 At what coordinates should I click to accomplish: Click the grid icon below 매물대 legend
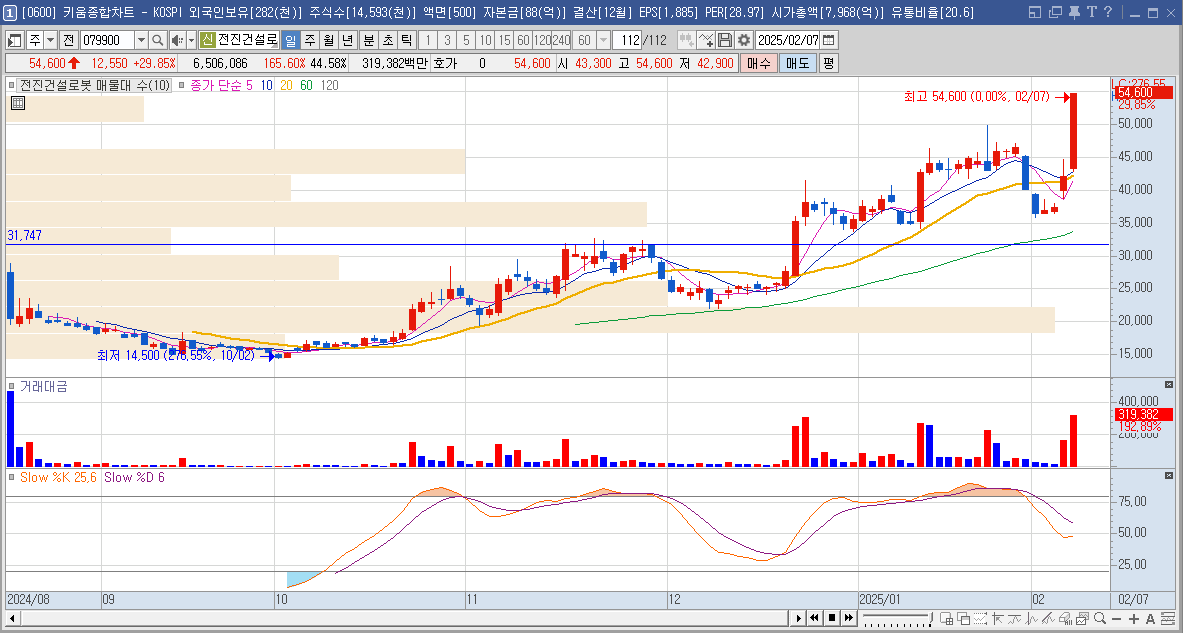(x=17, y=104)
